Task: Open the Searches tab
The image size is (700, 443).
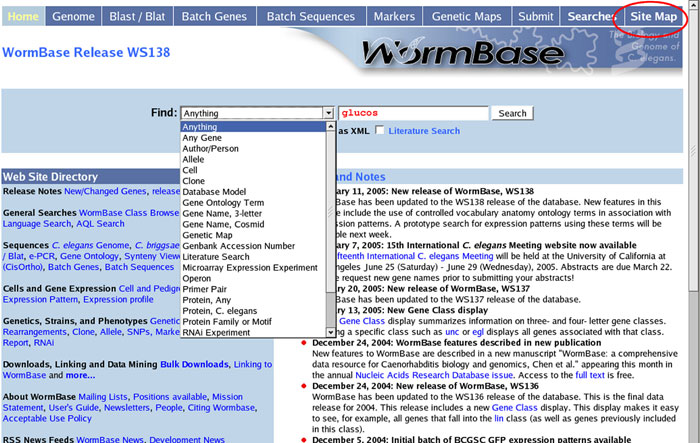Action: coord(590,17)
